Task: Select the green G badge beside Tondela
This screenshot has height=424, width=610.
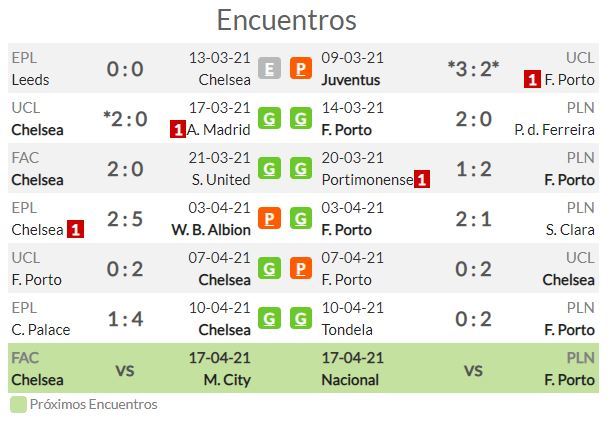Action: [301, 319]
